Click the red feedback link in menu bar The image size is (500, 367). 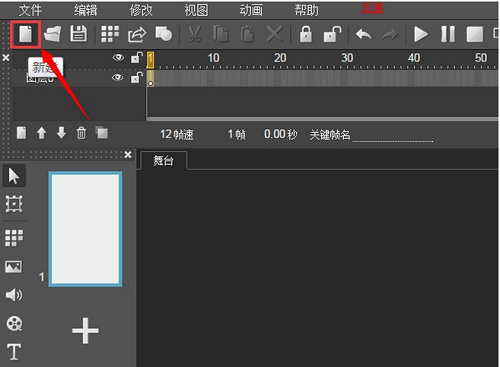coord(373,8)
